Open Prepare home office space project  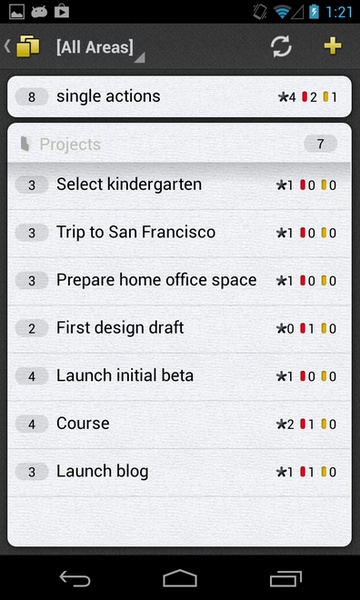tap(179, 280)
